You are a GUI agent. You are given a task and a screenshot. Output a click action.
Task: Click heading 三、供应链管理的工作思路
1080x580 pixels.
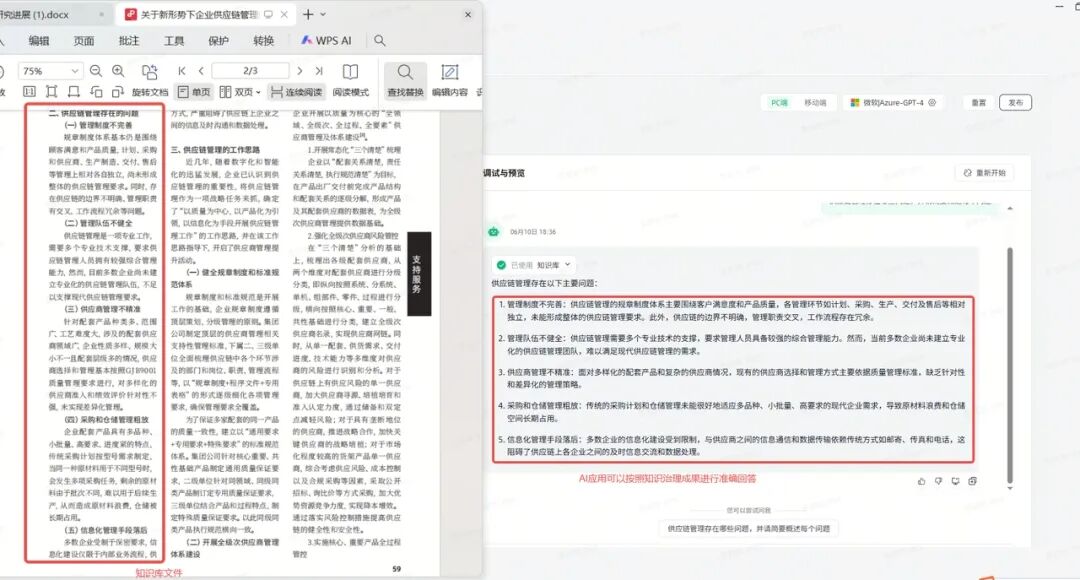pos(216,149)
